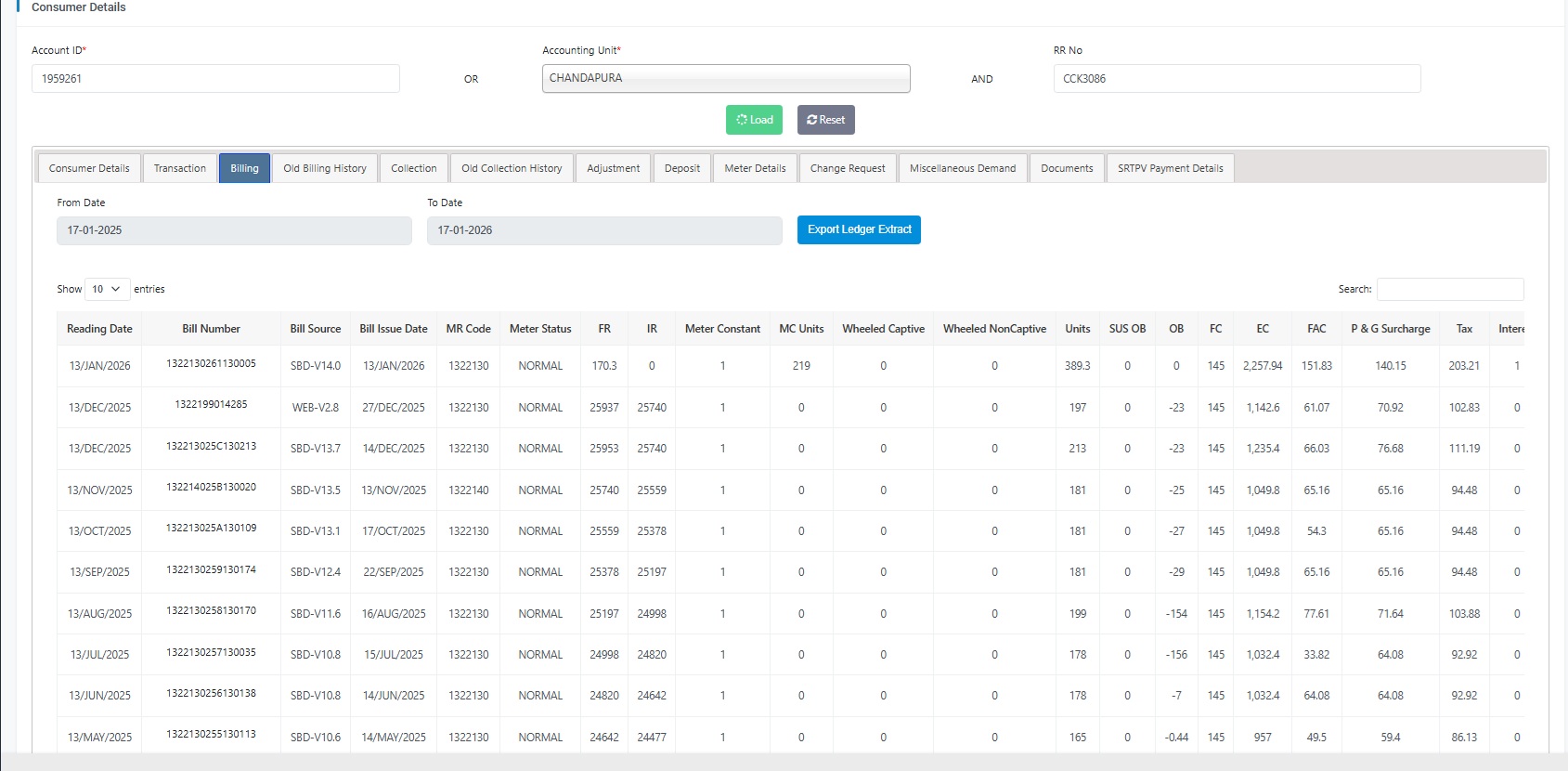Open the Transaction tab
The image size is (1568, 771).
[x=179, y=168]
